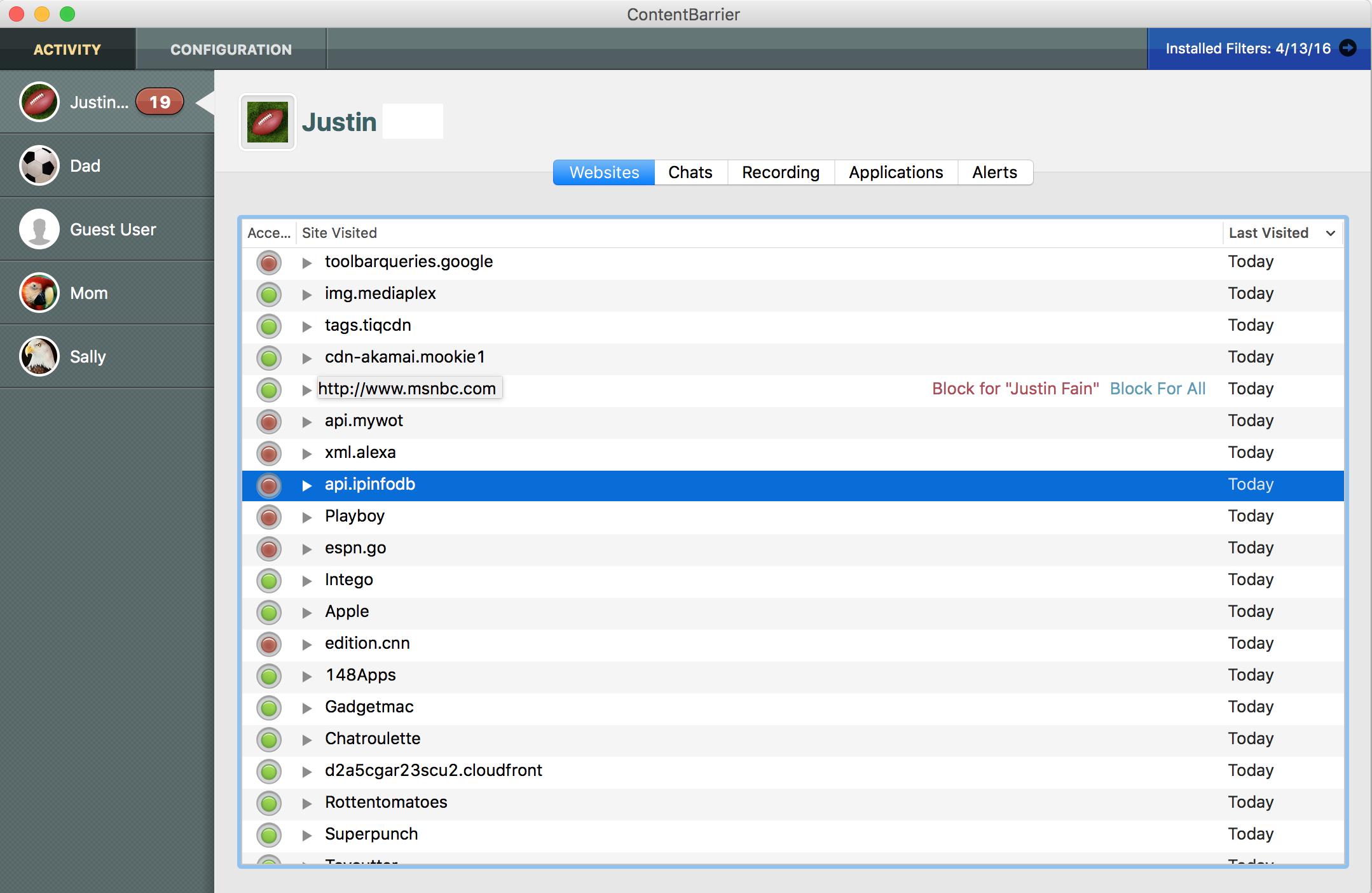Open the Recording tab

(x=781, y=172)
